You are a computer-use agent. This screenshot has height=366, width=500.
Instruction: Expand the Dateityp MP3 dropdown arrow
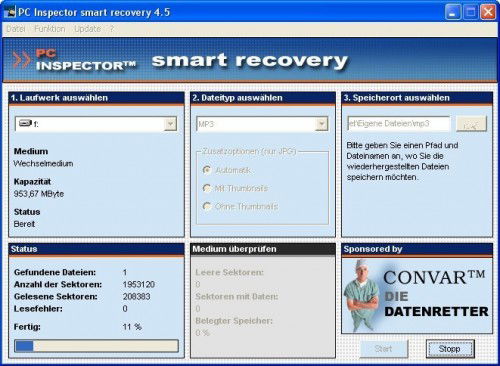321,124
